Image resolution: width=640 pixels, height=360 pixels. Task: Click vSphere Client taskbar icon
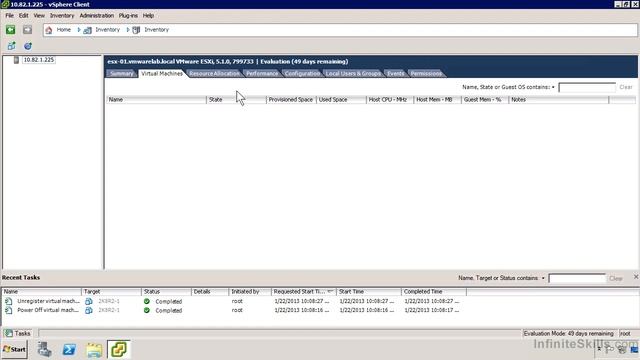119,349
